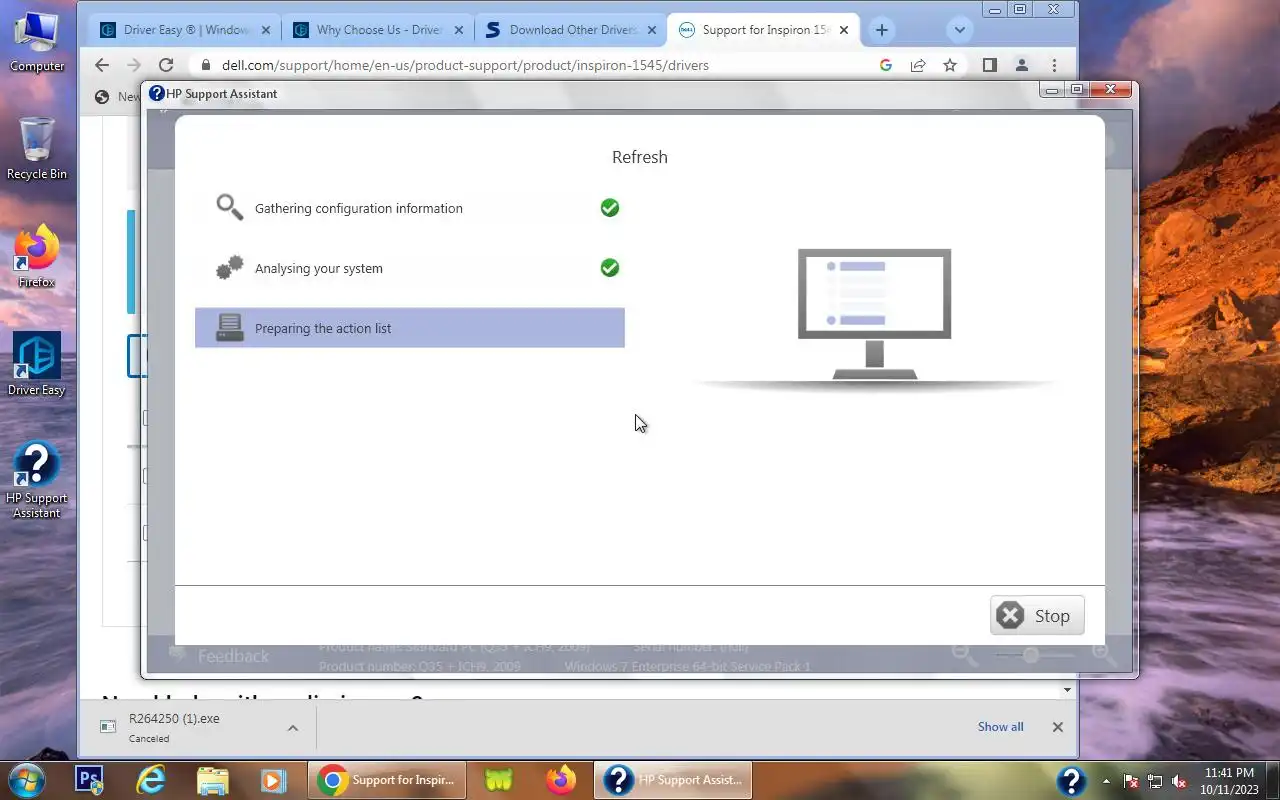Click Show all downloads link

[1000, 727]
